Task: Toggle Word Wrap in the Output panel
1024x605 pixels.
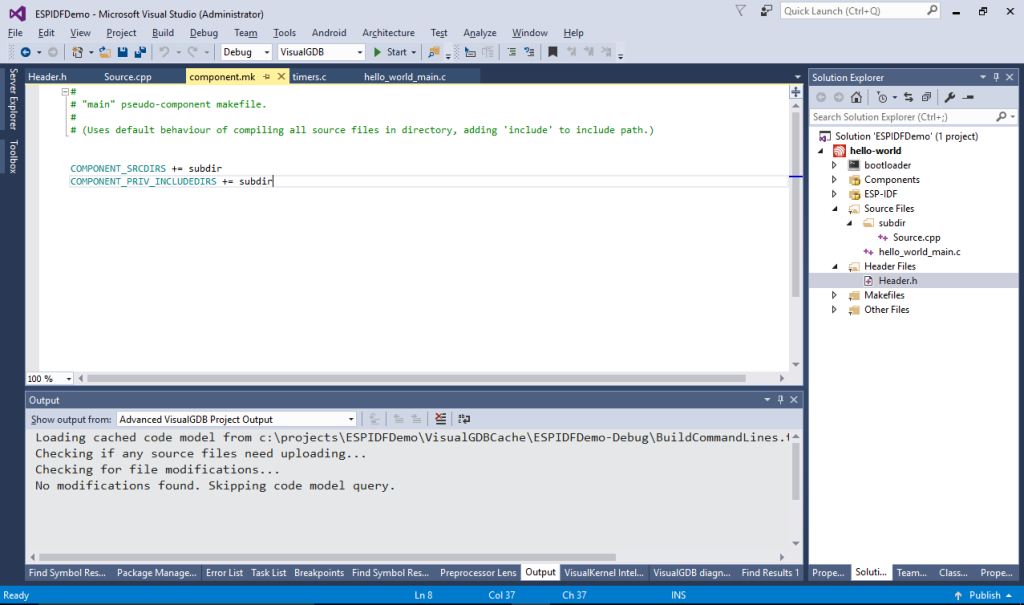Action: coord(464,419)
